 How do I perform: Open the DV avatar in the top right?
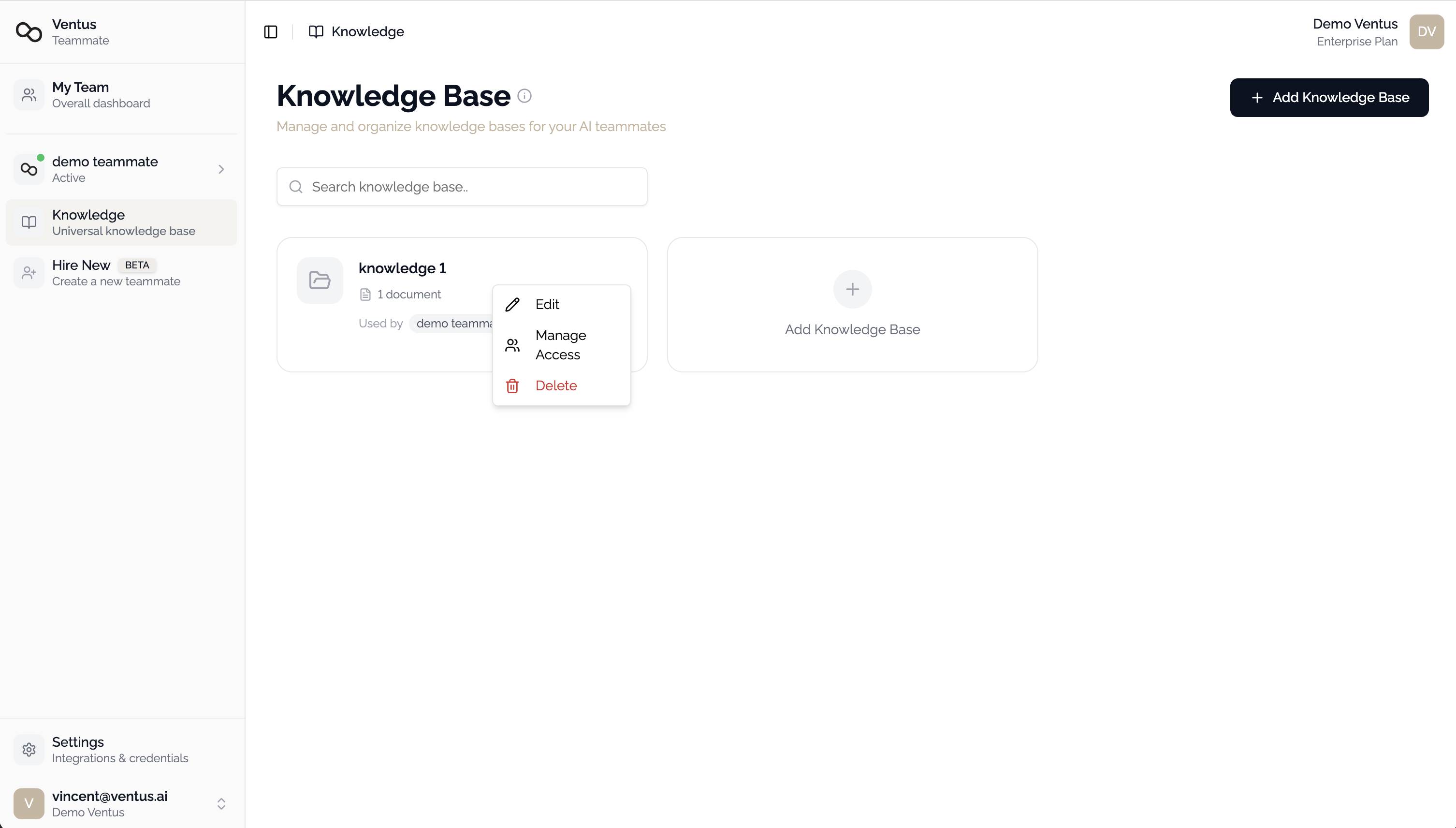[1427, 32]
